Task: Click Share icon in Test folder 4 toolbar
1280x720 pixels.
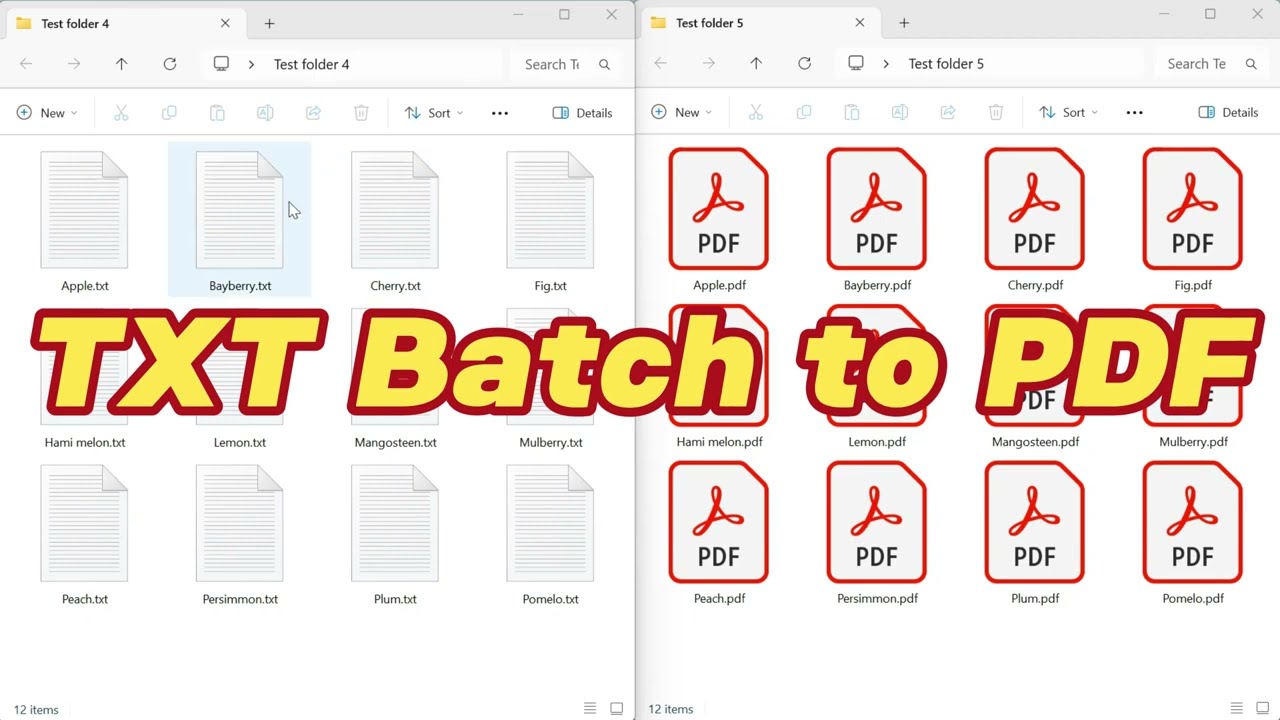Action: point(313,113)
